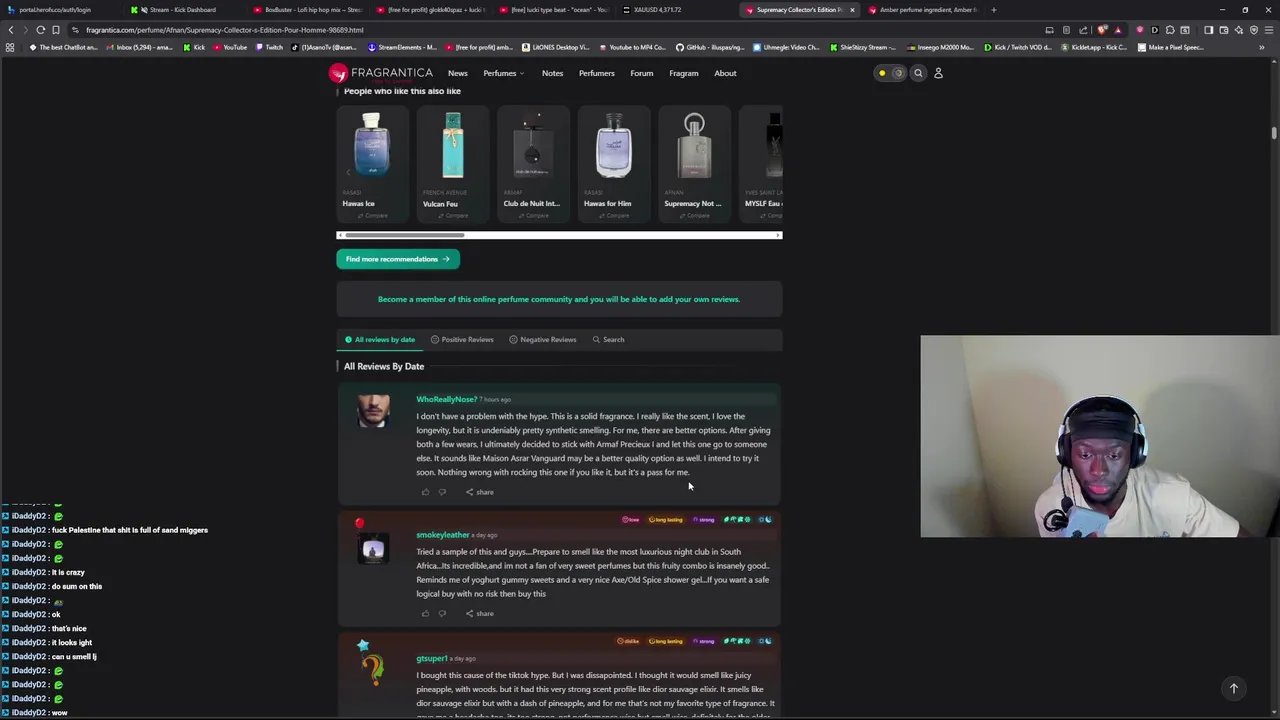Open the News menu item
1280x720 pixels.
tap(457, 73)
